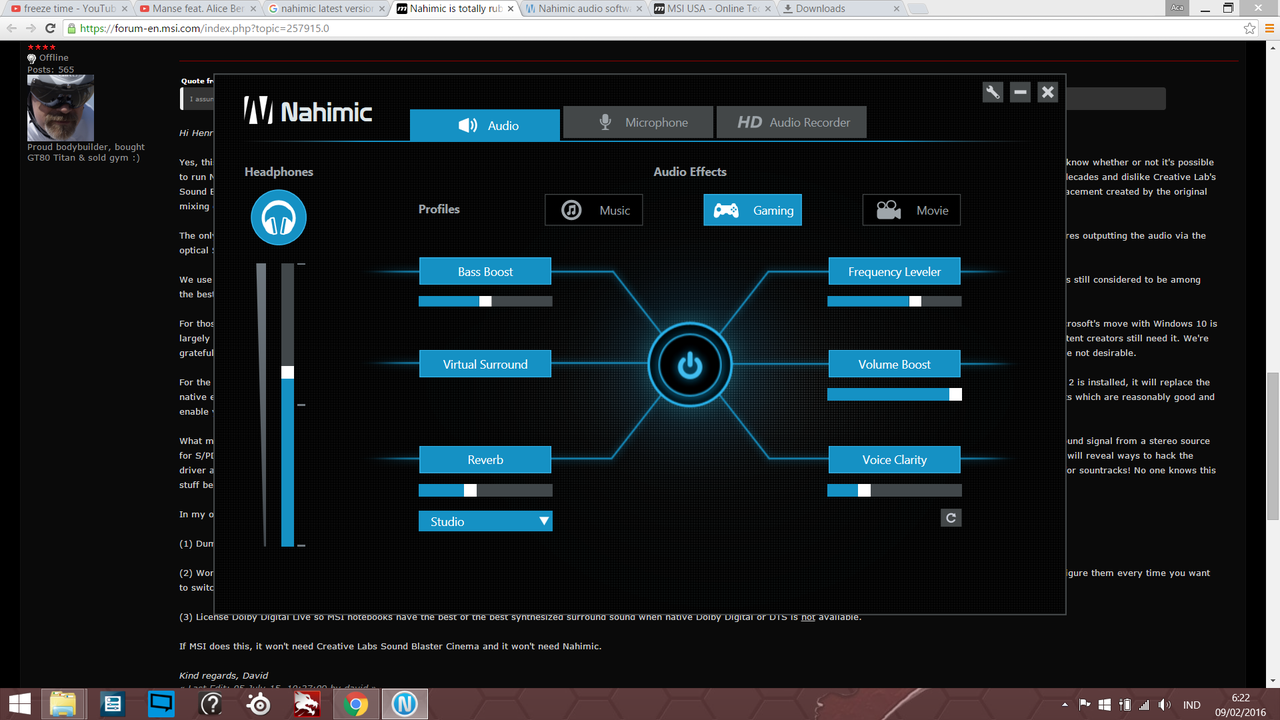Open Google Chrome taskbar icon
Image resolution: width=1280 pixels, height=720 pixels.
[x=355, y=704]
